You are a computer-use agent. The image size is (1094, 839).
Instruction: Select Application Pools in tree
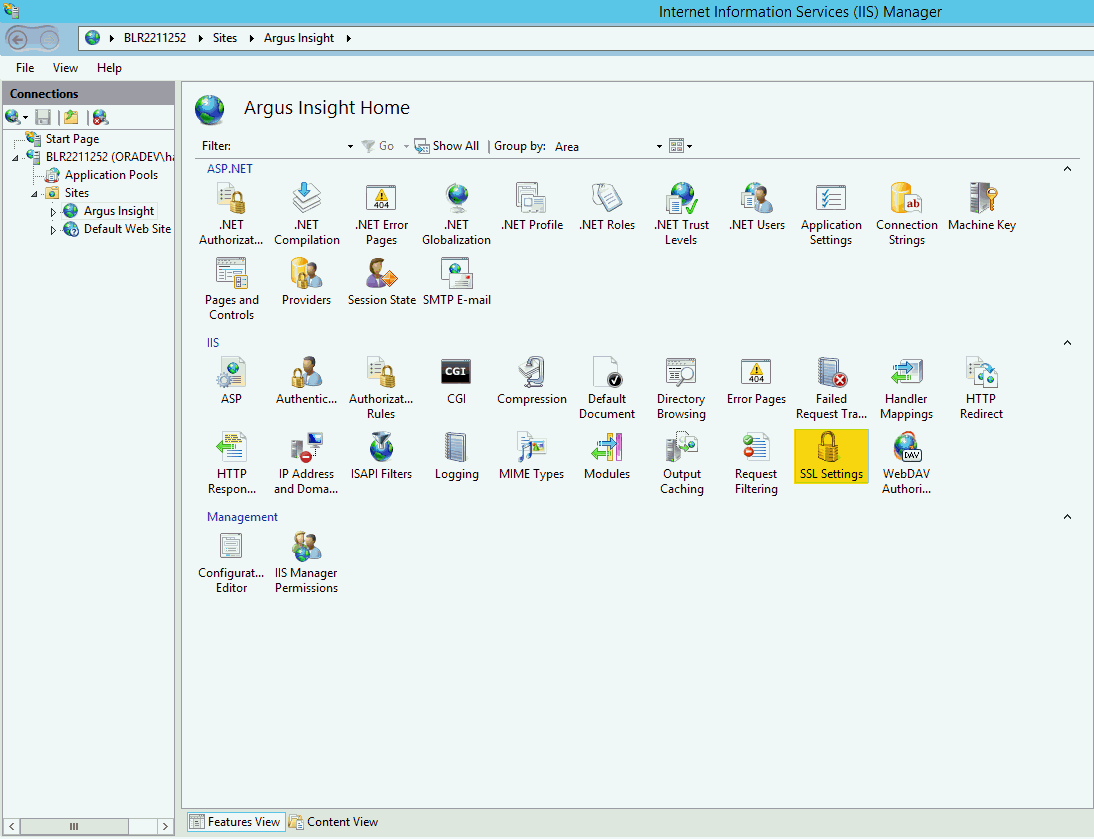pos(111,175)
